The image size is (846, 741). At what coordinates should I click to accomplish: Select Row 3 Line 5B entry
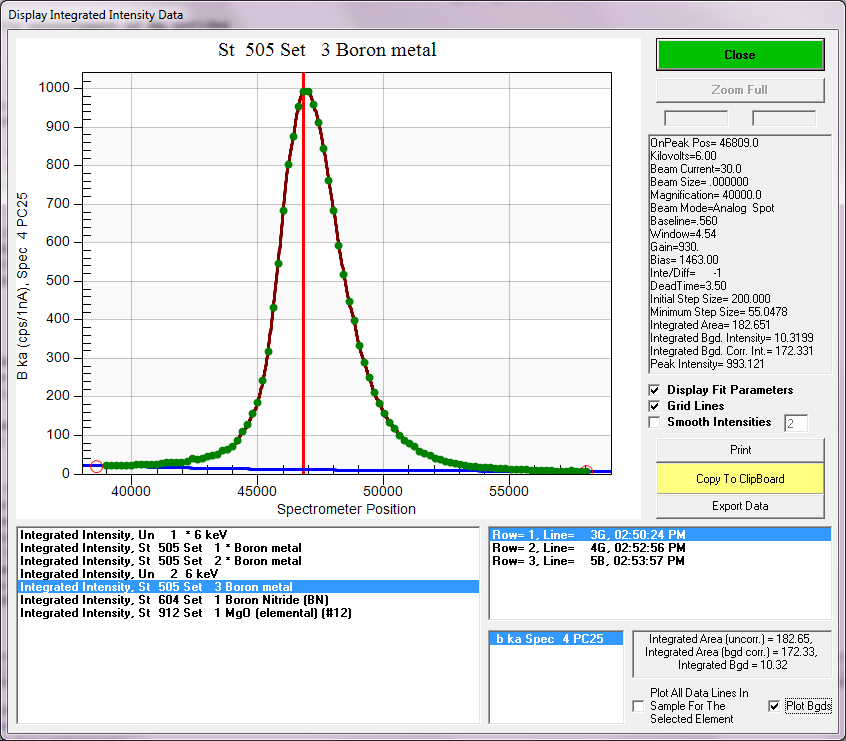pos(588,561)
